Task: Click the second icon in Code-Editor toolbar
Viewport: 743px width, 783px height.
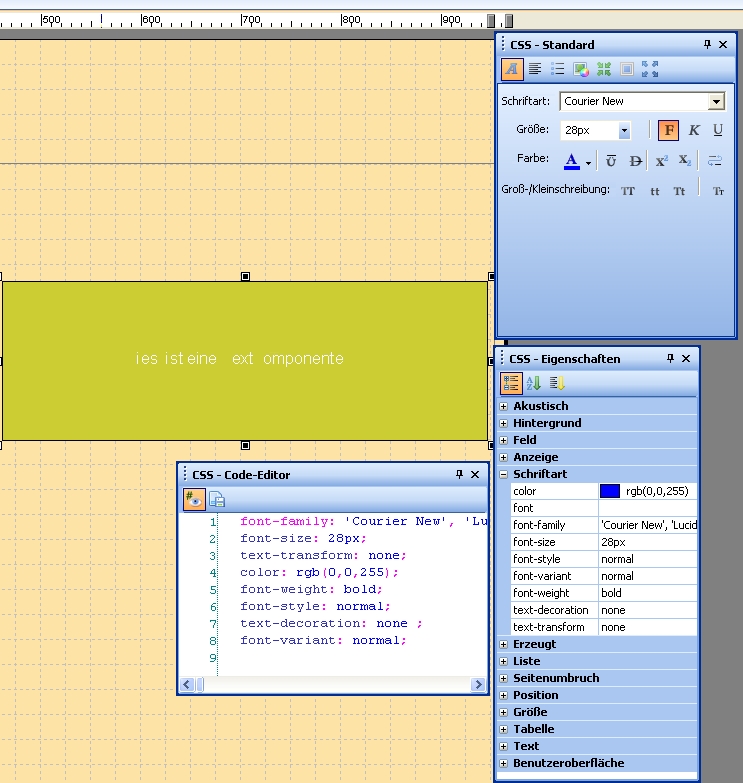Action: coord(217,499)
